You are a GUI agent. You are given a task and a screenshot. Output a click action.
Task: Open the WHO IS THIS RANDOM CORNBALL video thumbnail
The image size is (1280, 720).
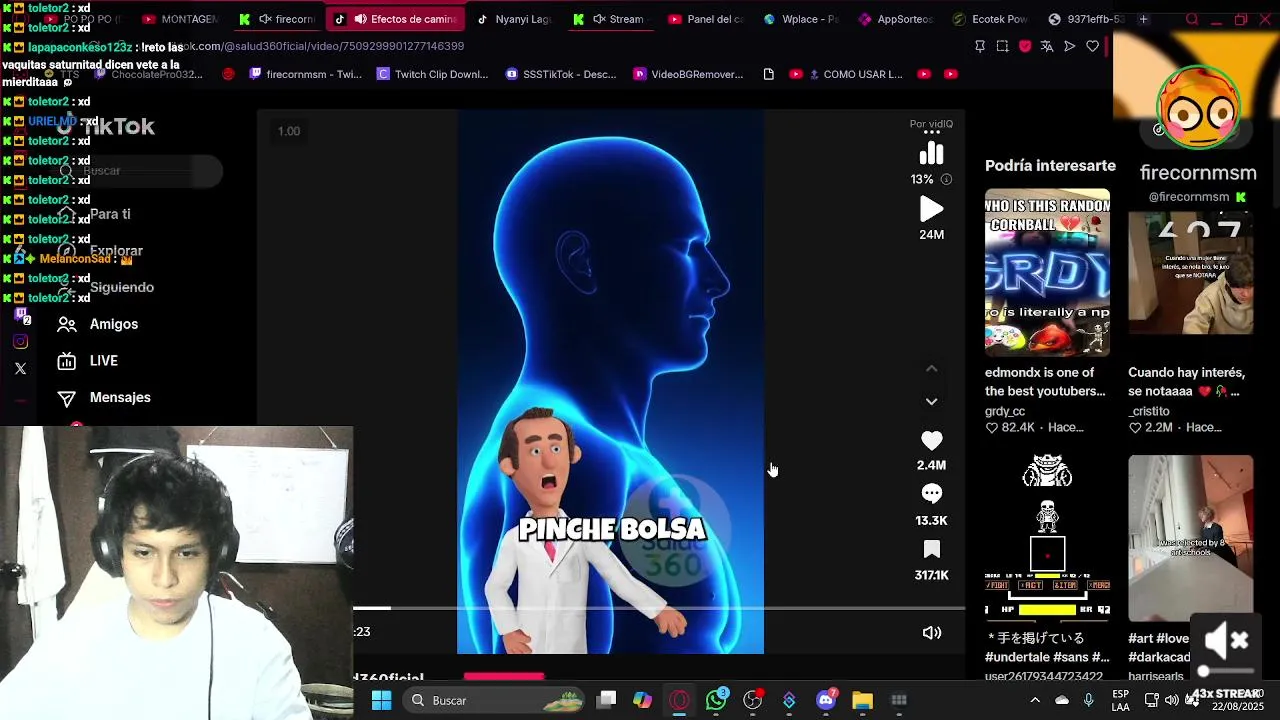tap(1047, 272)
